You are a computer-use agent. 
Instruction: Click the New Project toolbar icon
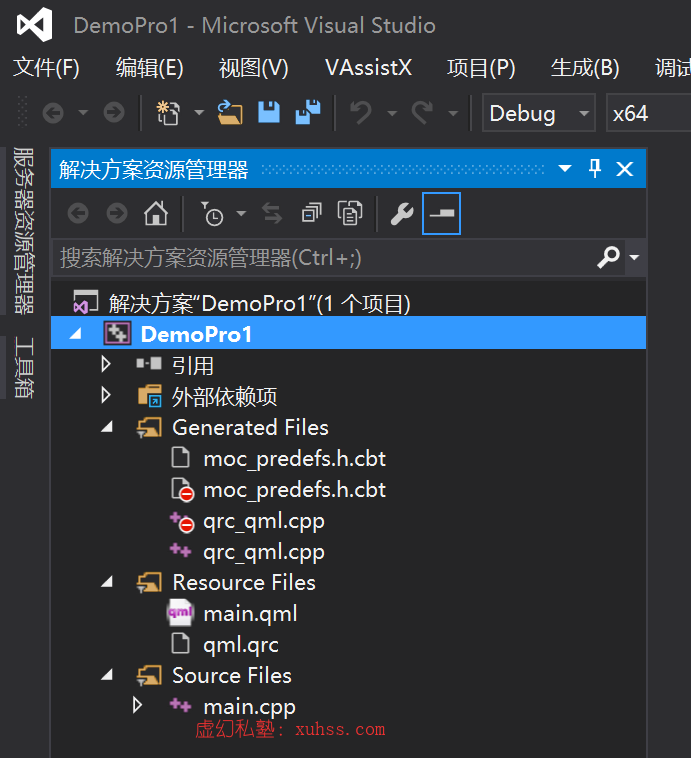point(168,113)
